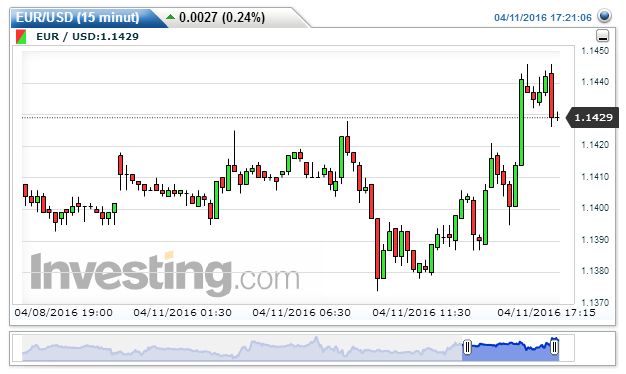Click the 04/11/2016 11:30 time label

tap(422, 313)
